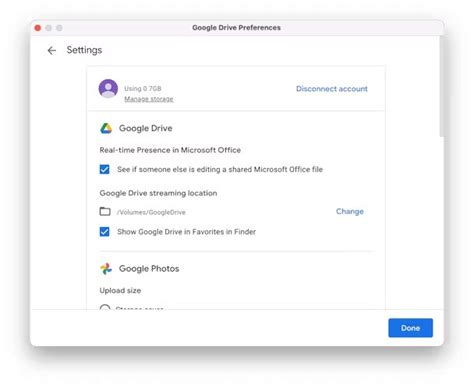
Task: Click the Google Photos pinwheel logo
Action: pyautogui.click(x=106, y=269)
